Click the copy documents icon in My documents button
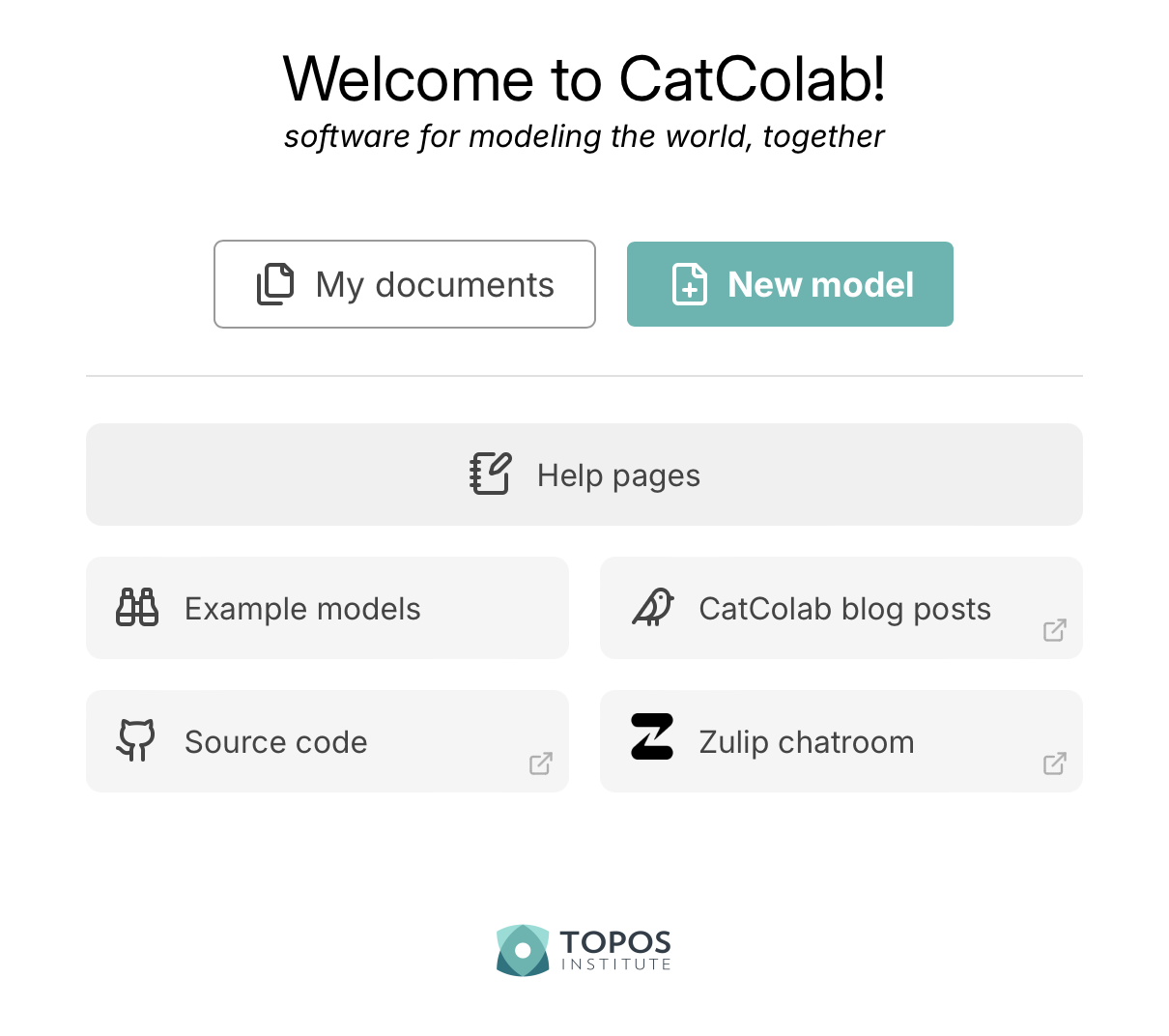1169x1036 pixels. point(275,284)
